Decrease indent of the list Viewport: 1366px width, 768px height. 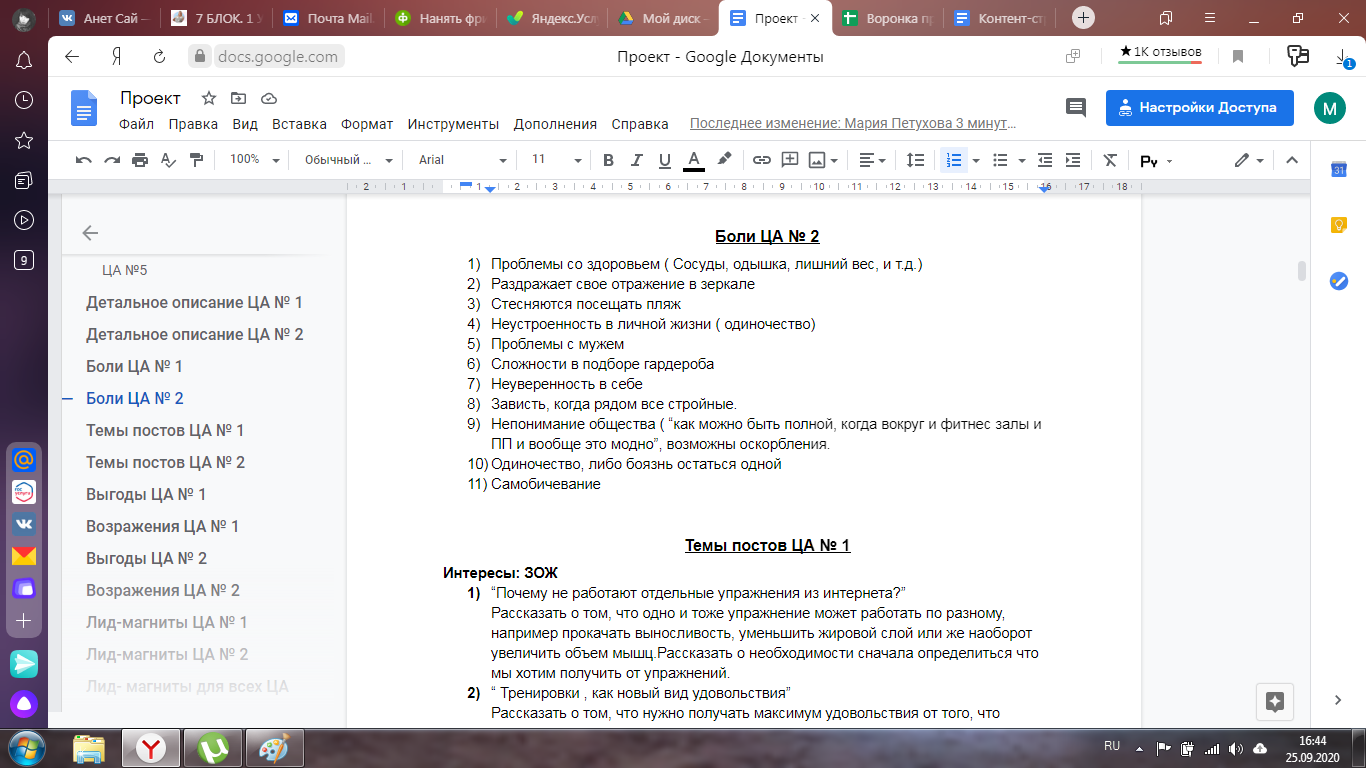pos(1045,160)
